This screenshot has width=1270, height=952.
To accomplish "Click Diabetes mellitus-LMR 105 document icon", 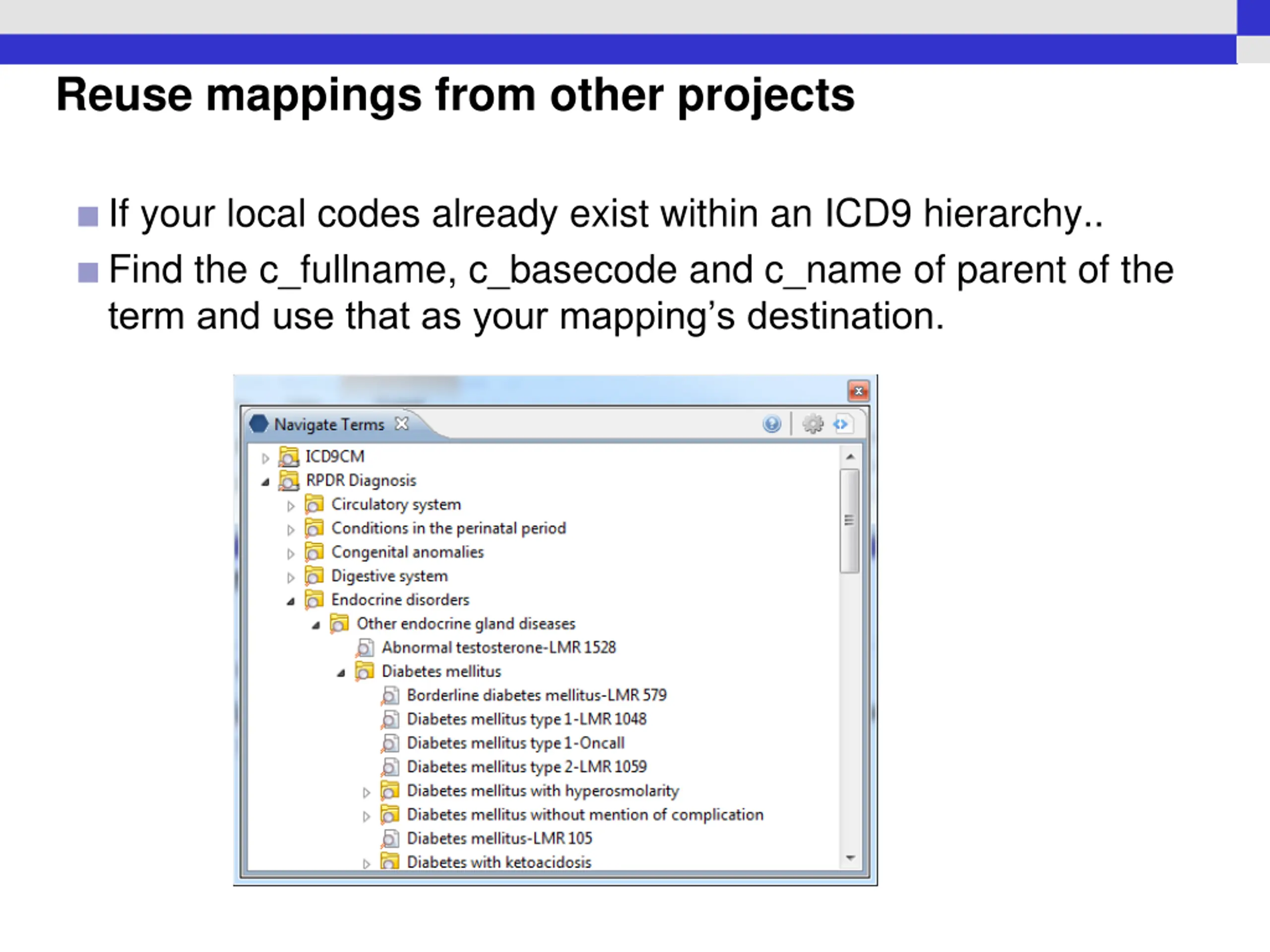I will tap(390, 839).
